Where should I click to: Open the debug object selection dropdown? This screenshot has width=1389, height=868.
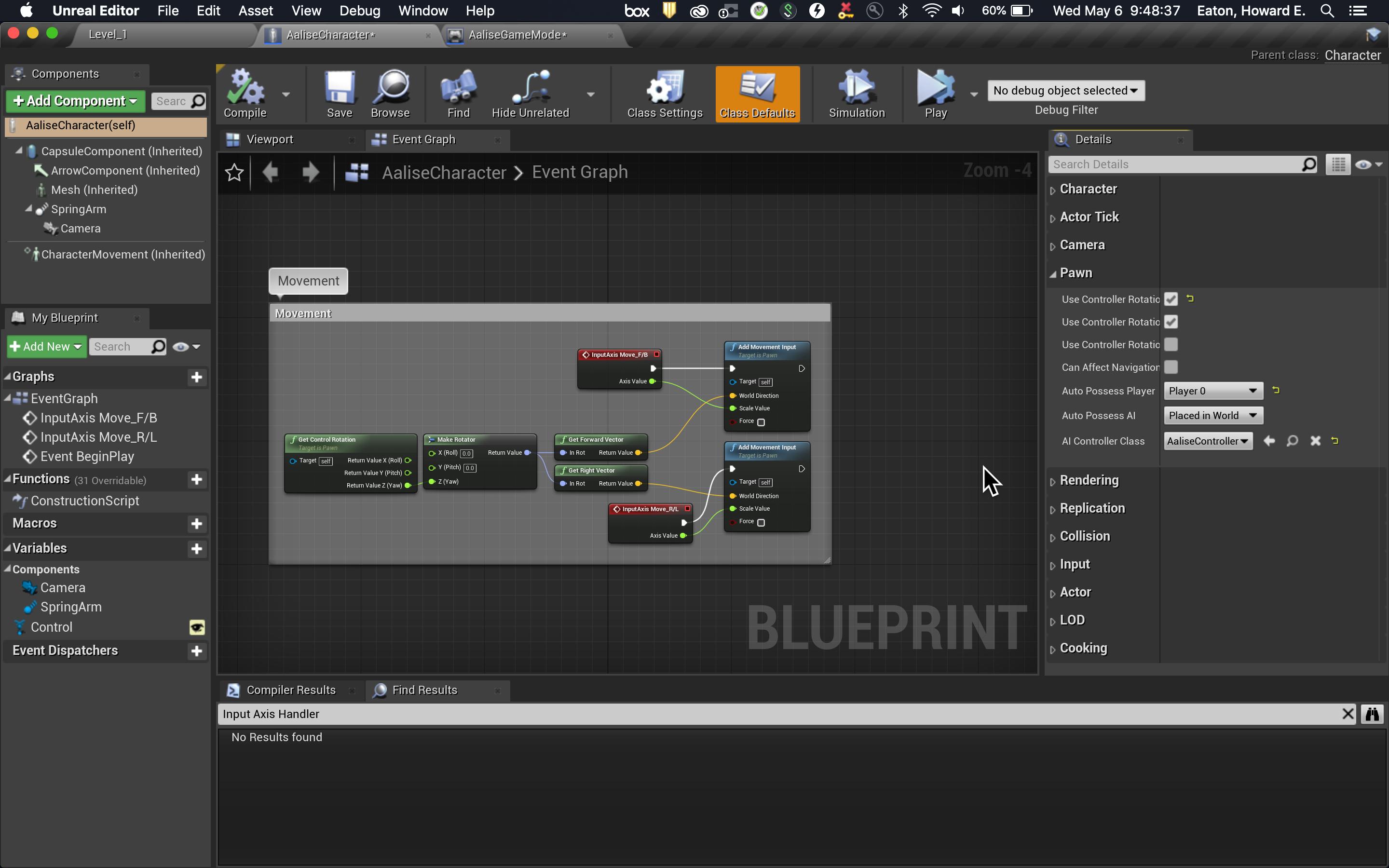tap(1065, 91)
